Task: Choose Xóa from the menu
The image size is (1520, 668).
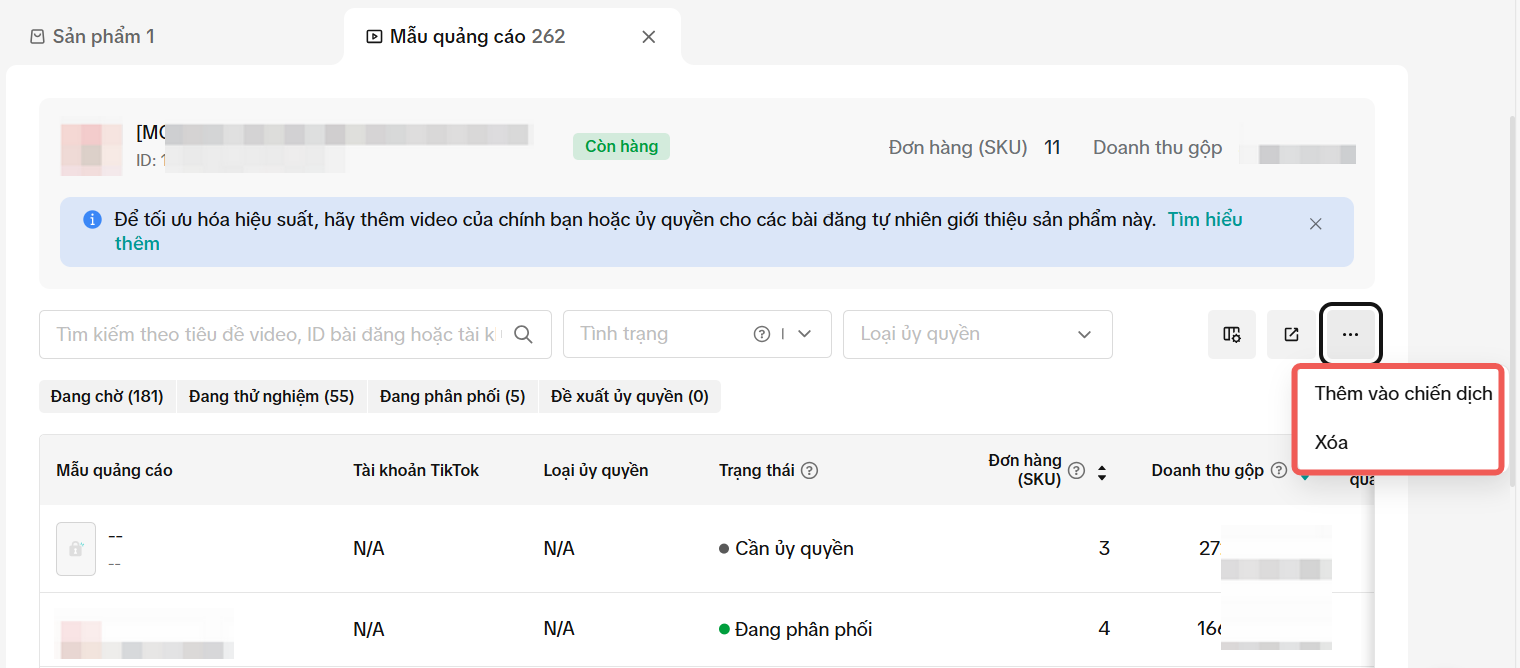Action: click(x=1331, y=442)
